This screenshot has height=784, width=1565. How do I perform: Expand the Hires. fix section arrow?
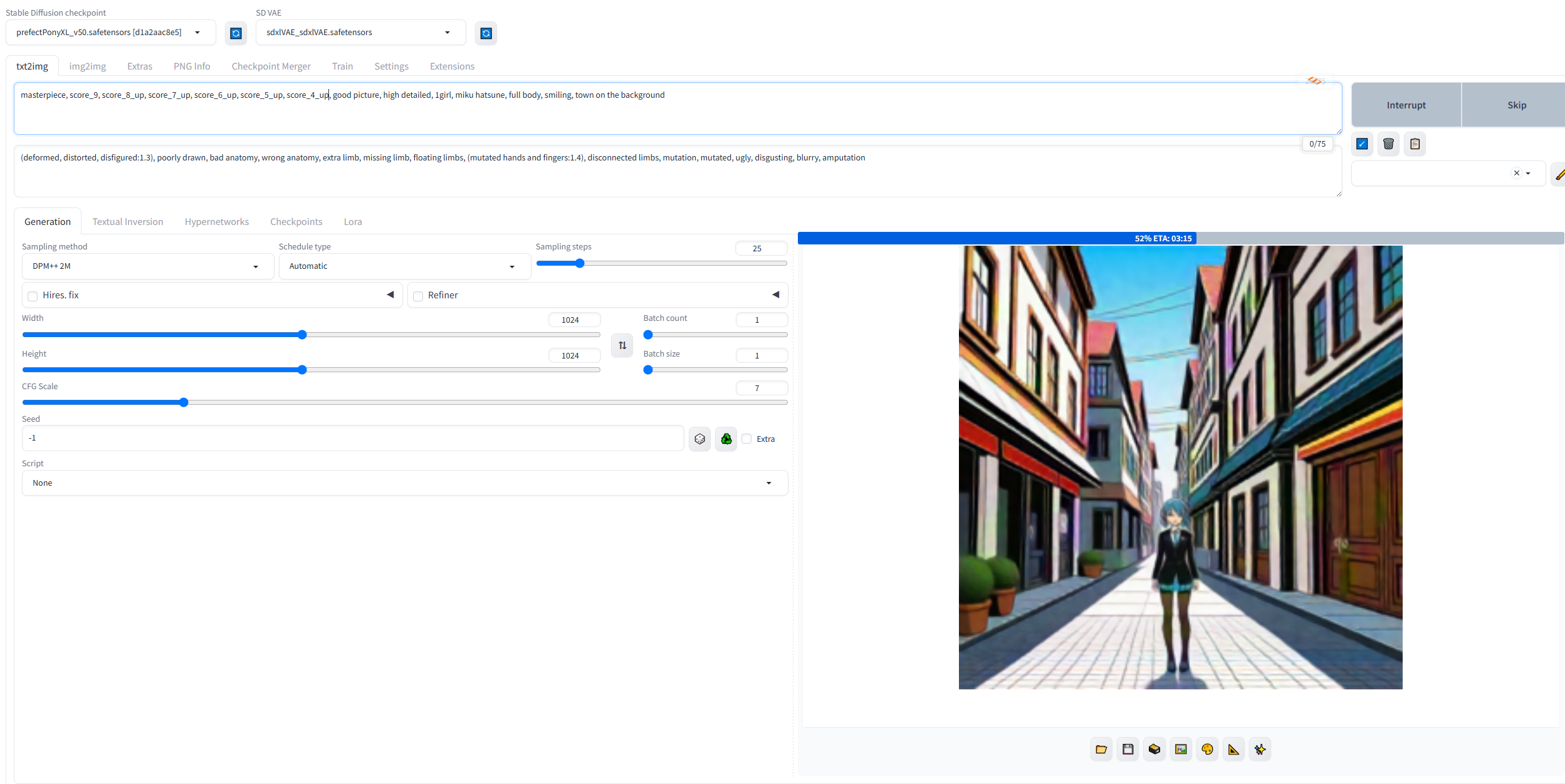[x=390, y=295]
